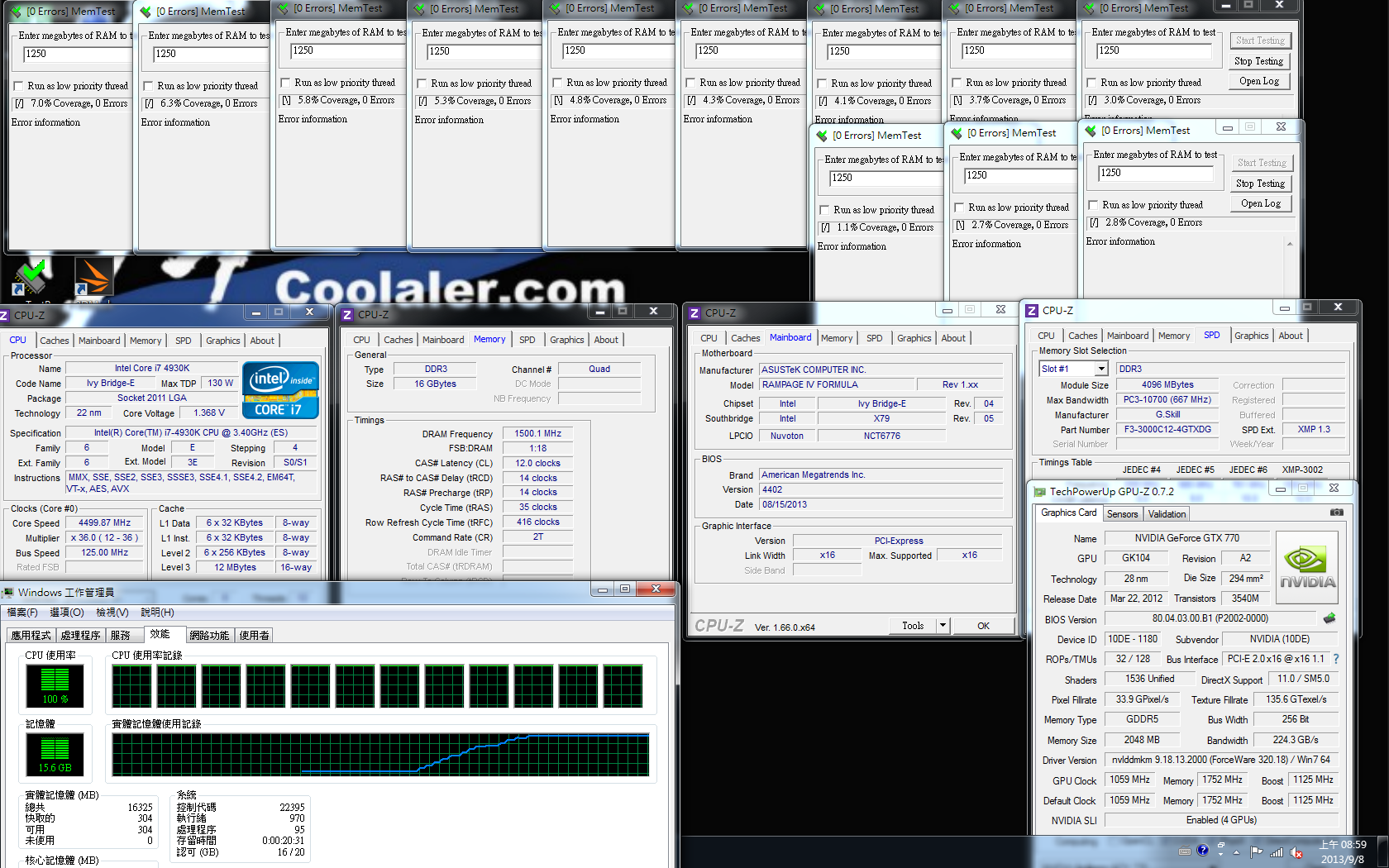Click the blue help icon in the system tray
This screenshot has height=868, width=1389.
1203,850
